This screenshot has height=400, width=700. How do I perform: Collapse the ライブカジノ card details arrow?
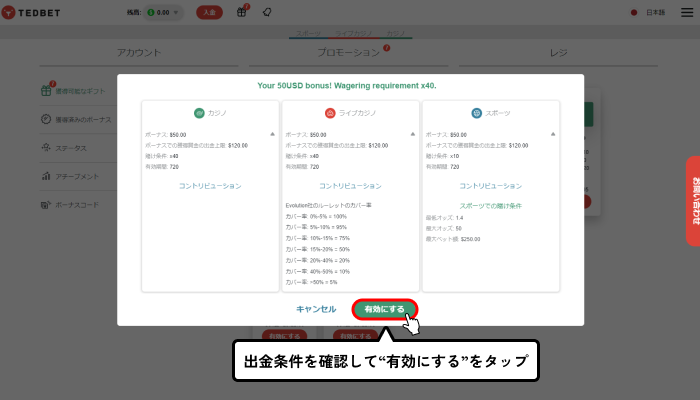click(x=412, y=134)
